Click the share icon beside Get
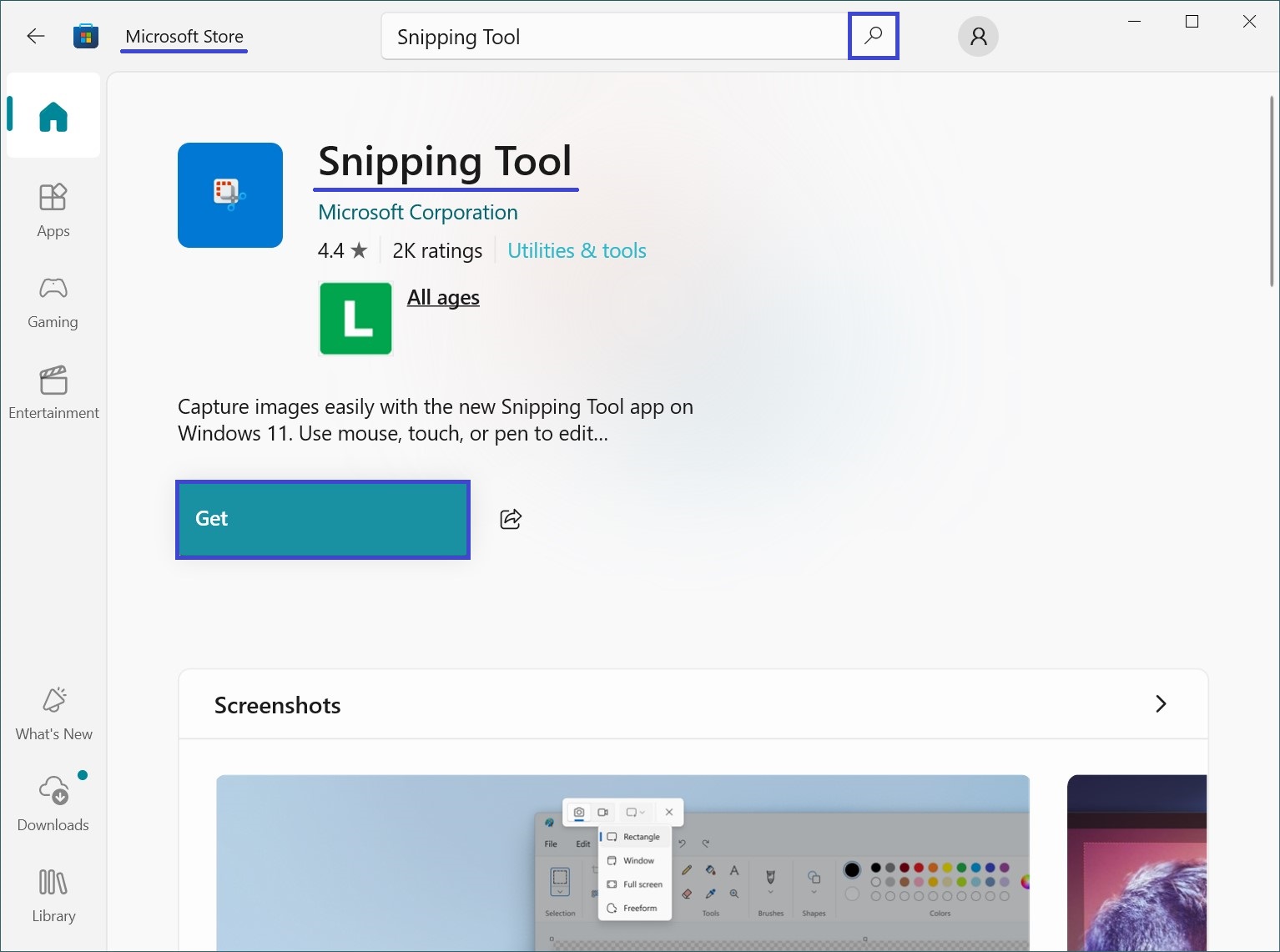1280x952 pixels. (511, 519)
